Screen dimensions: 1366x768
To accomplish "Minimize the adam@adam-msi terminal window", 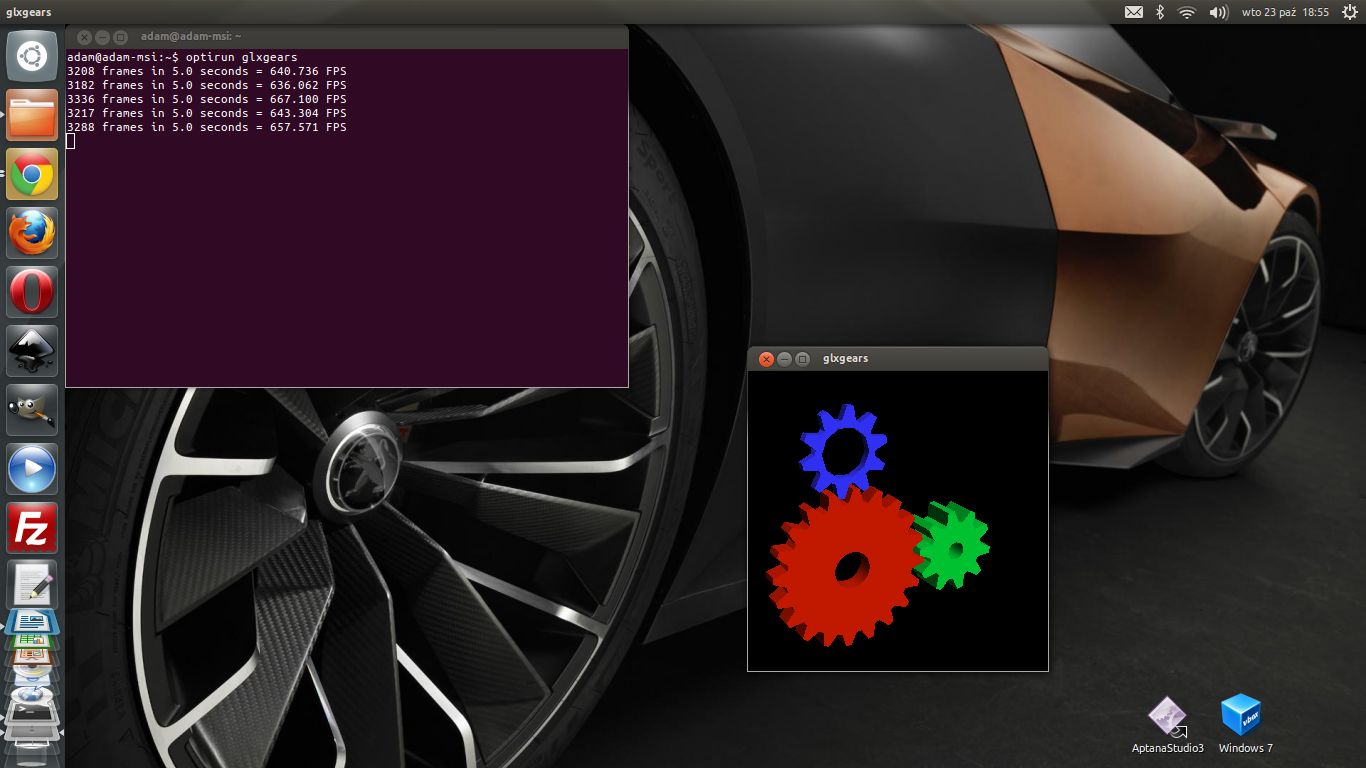I will click(x=102, y=37).
